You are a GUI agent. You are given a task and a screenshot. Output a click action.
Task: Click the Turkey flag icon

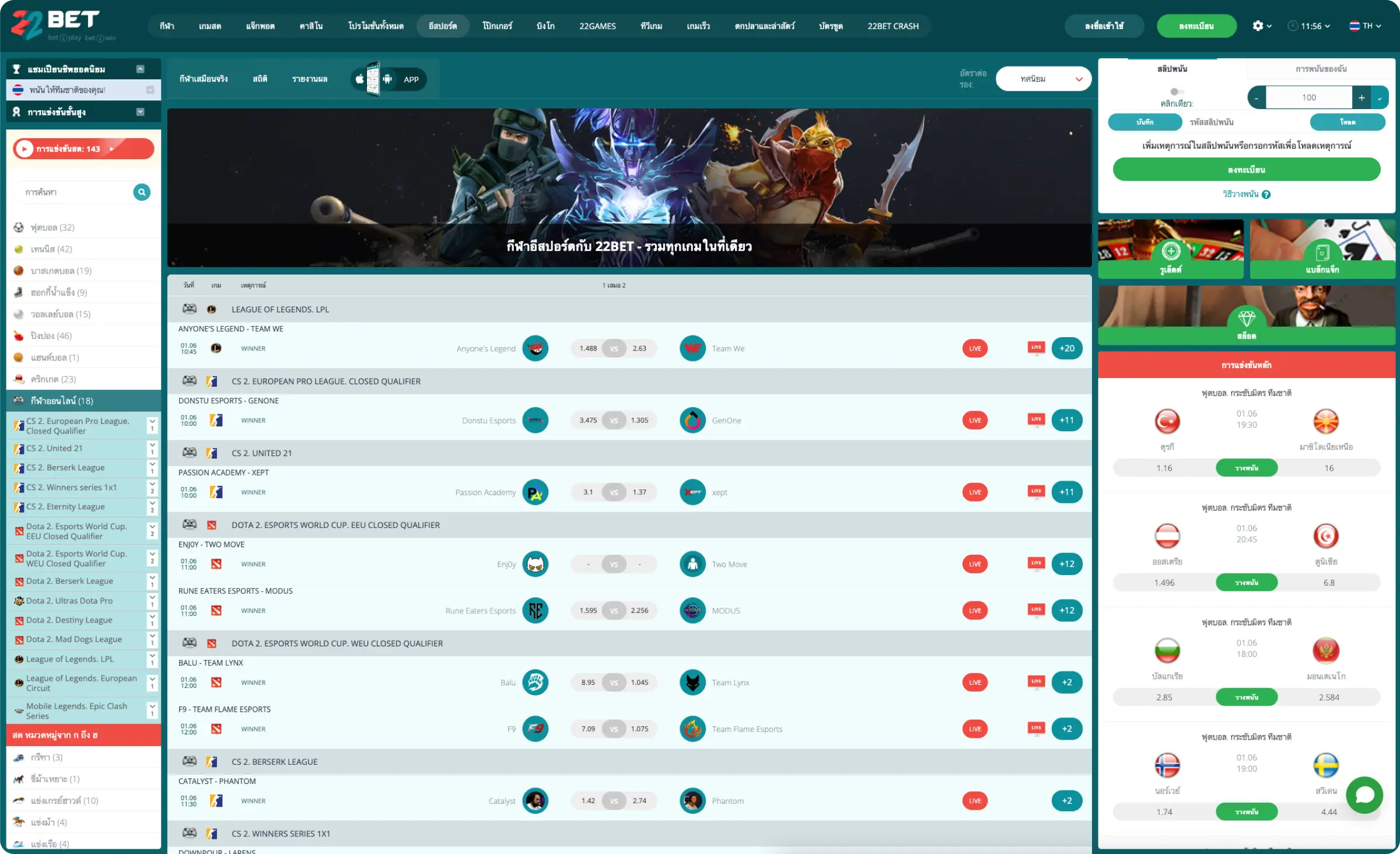[x=1167, y=421]
